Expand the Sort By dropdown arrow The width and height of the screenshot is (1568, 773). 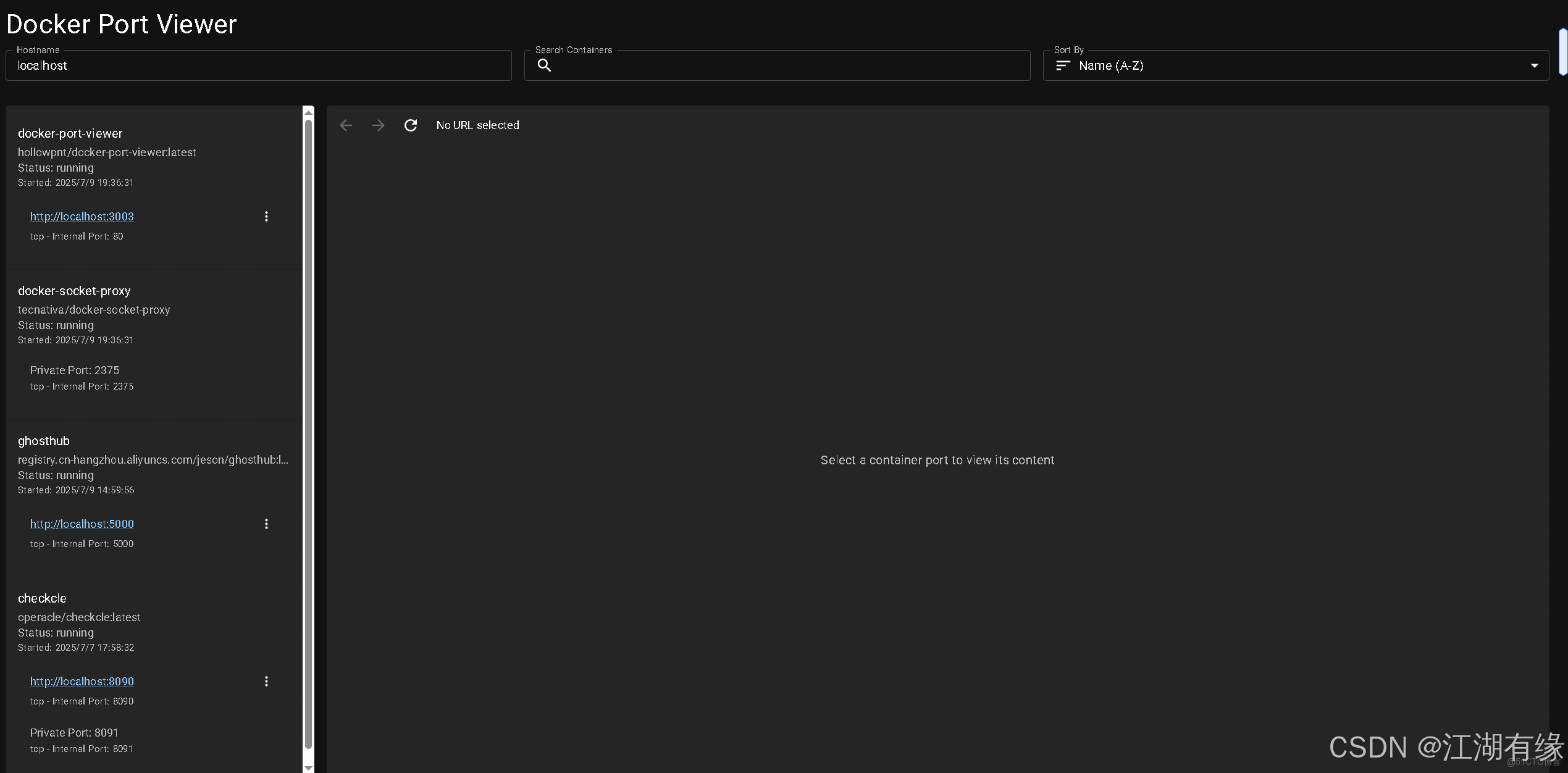(x=1534, y=66)
